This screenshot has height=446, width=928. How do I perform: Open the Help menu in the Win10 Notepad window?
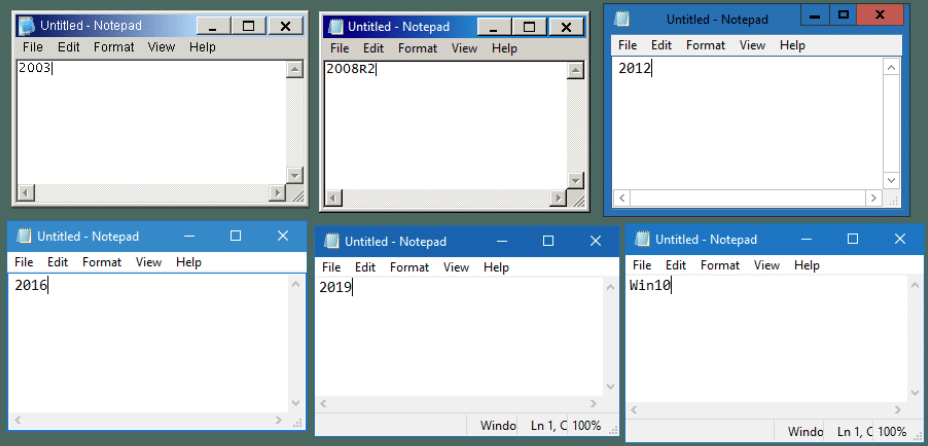tap(807, 266)
